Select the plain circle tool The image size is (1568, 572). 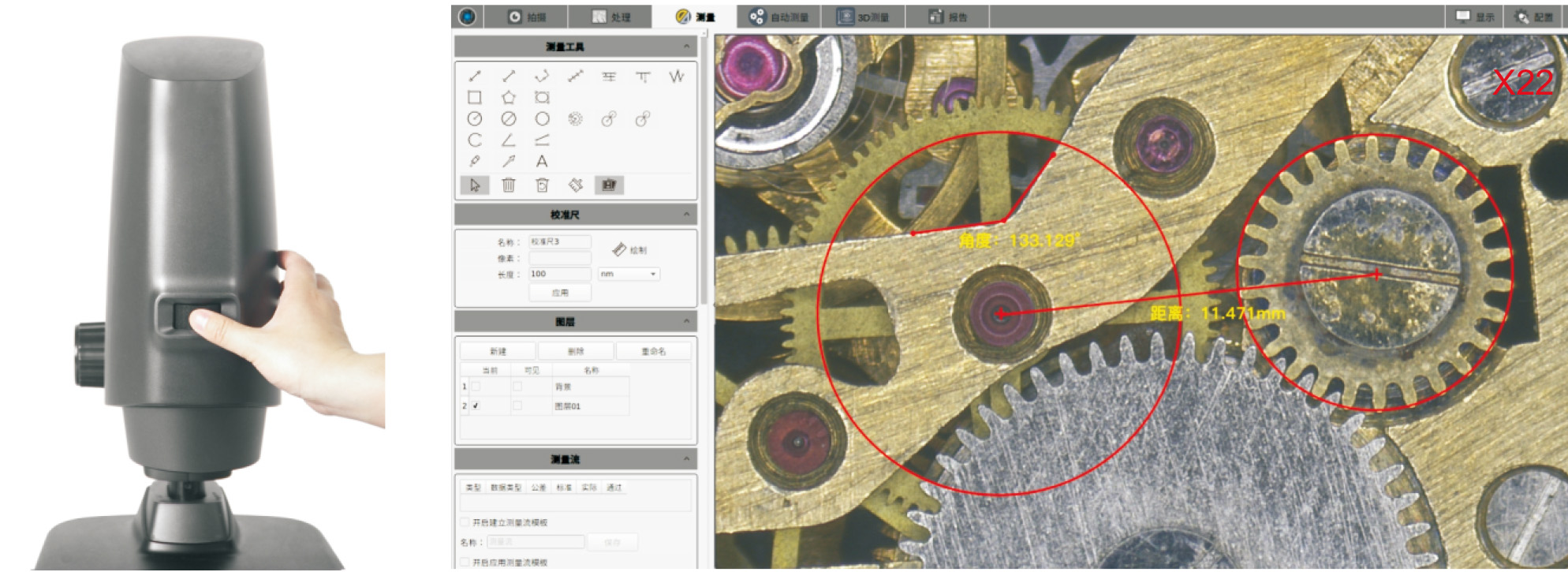coord(542,118)
